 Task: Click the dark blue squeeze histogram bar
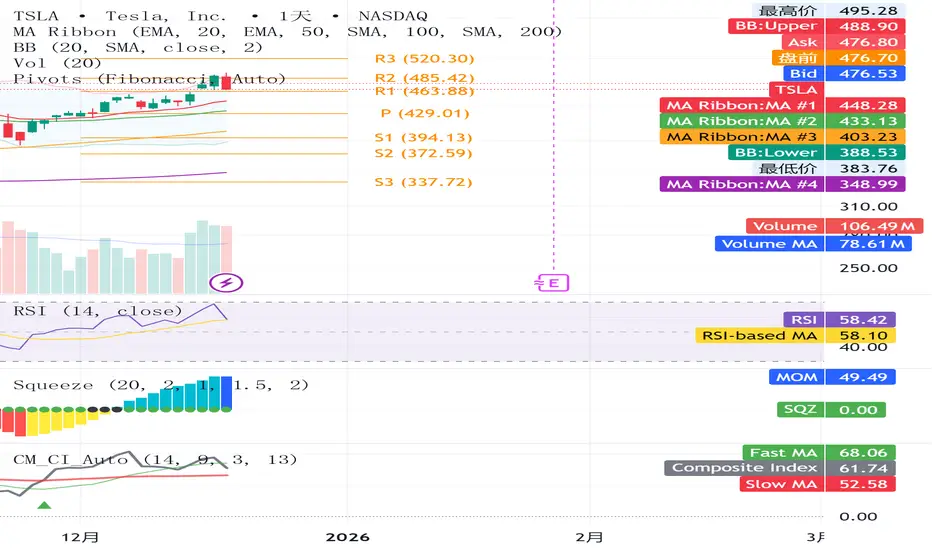pos(226,392)
